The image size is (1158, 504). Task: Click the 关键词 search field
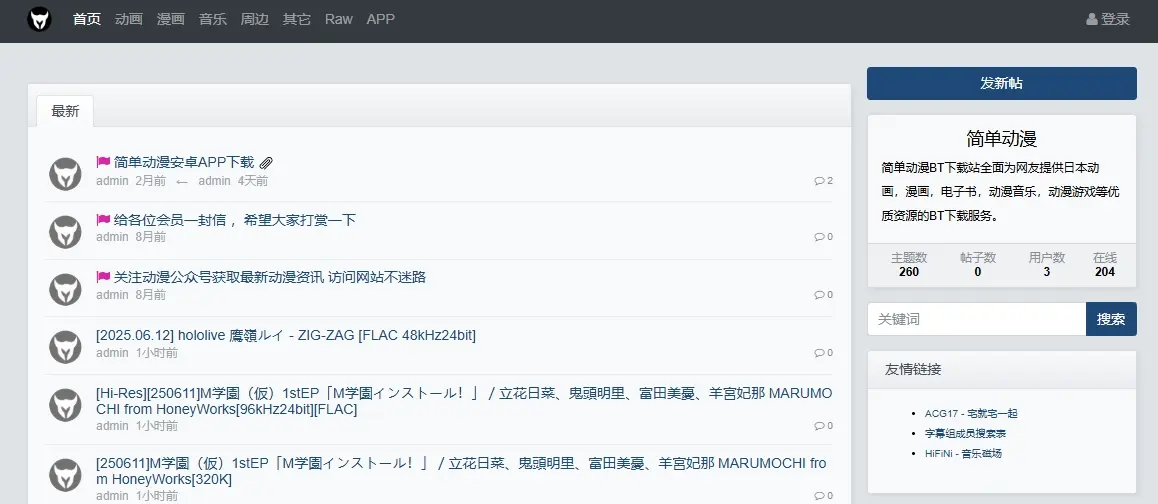tap(976, 319)
